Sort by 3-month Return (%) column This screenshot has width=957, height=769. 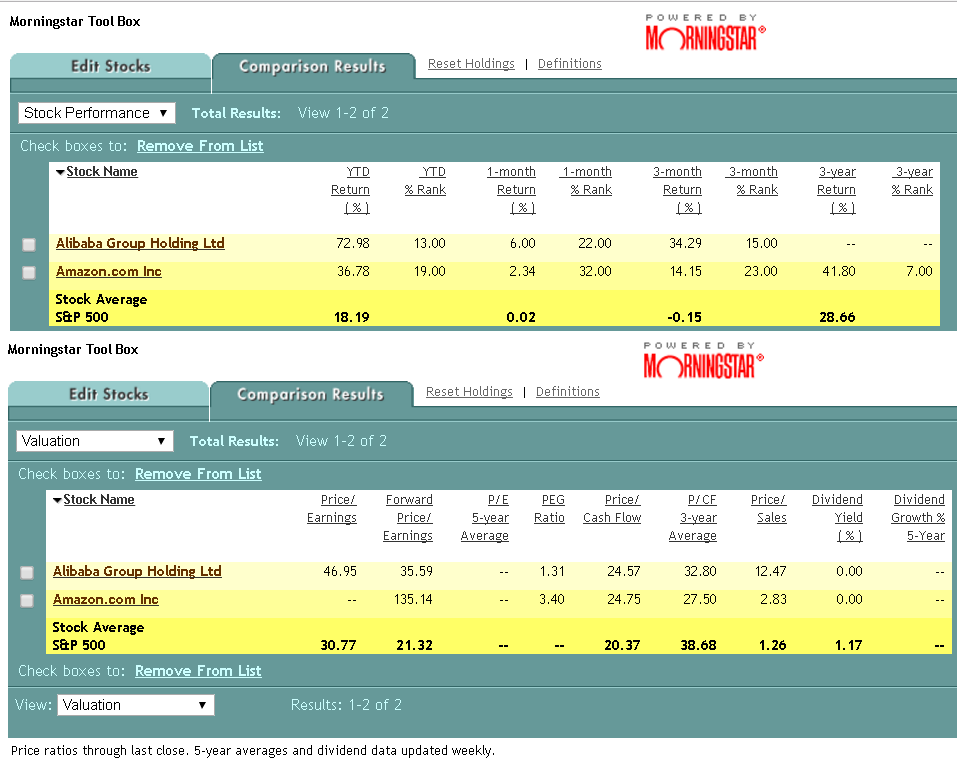coord(677,190)
